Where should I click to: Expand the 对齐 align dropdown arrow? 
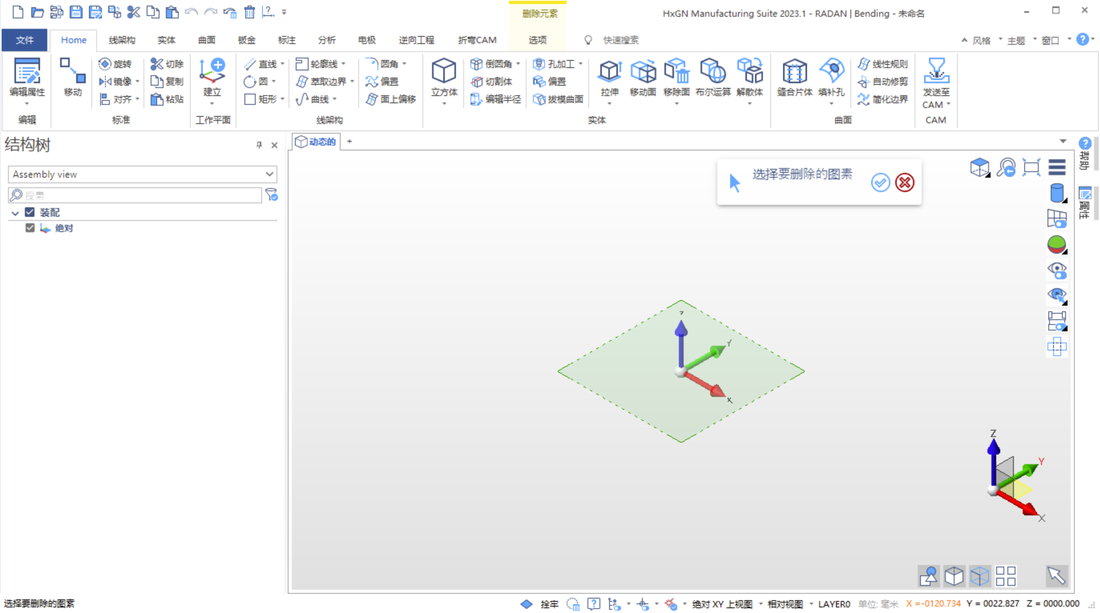tap(138, 99)
